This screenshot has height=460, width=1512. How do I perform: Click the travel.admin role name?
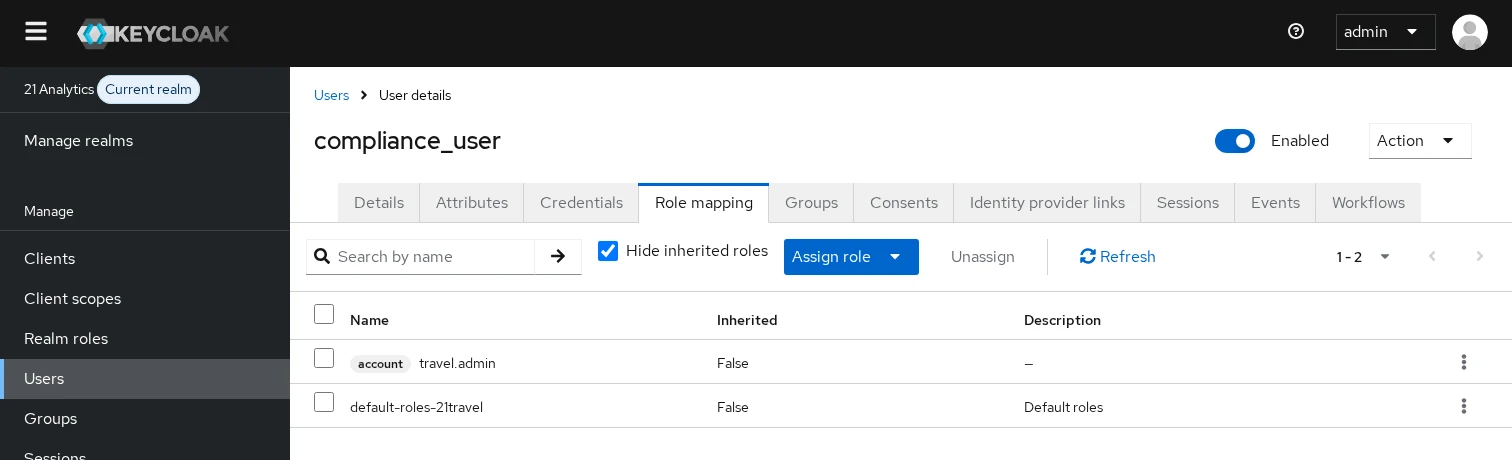point(457,363)
